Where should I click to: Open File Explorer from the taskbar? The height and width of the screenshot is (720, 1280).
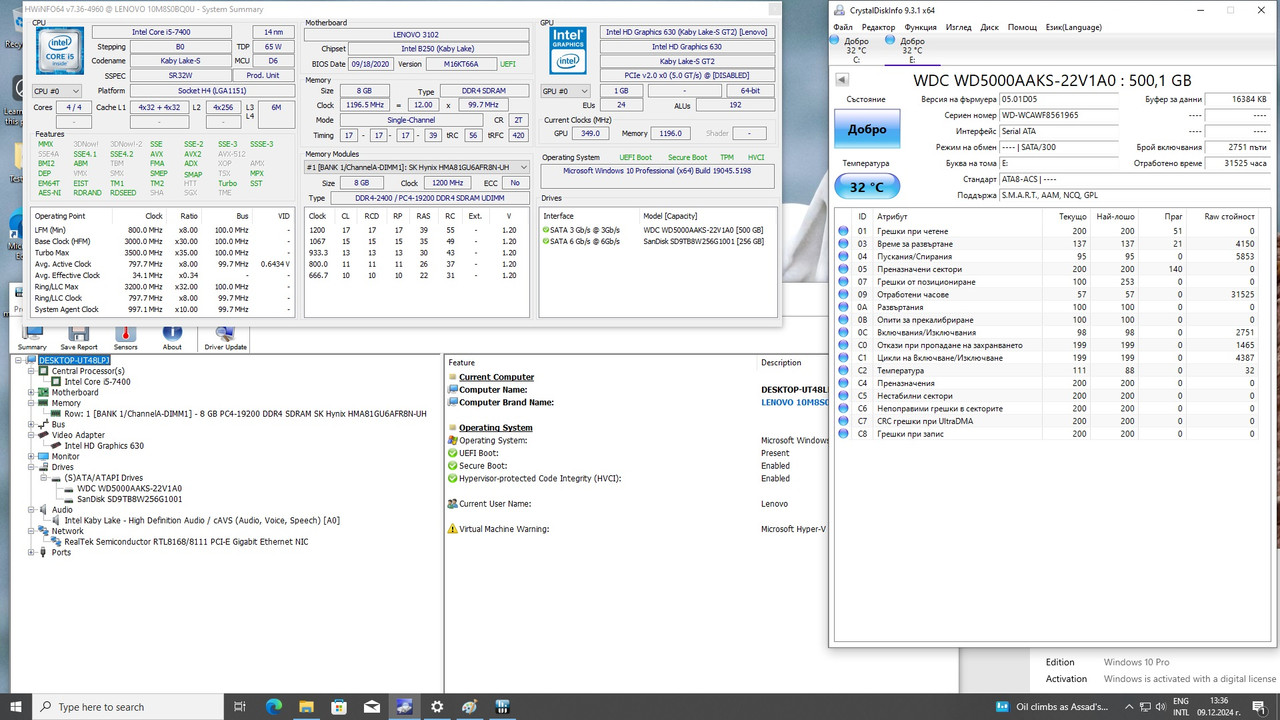coord(307,706)
